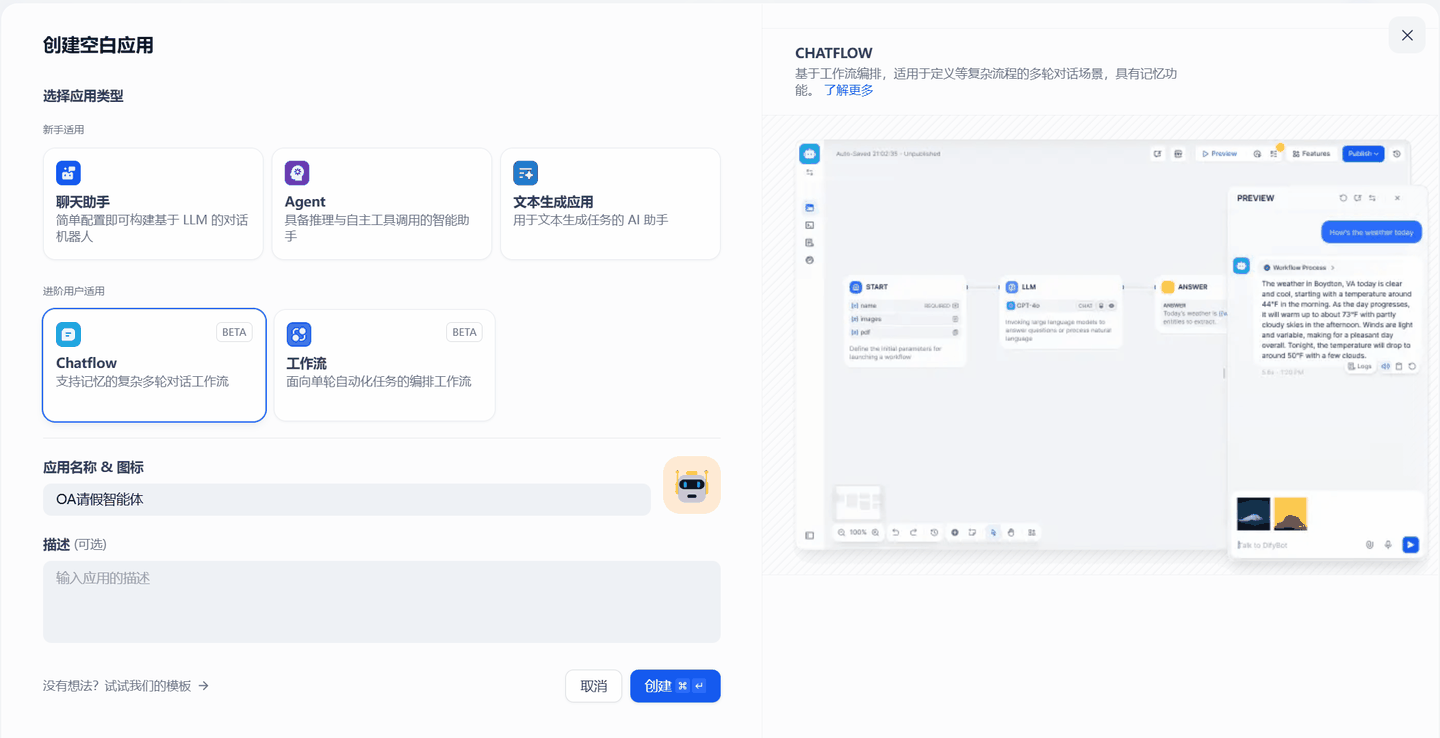Select the Chatflow app type icon

pos(68,334)
